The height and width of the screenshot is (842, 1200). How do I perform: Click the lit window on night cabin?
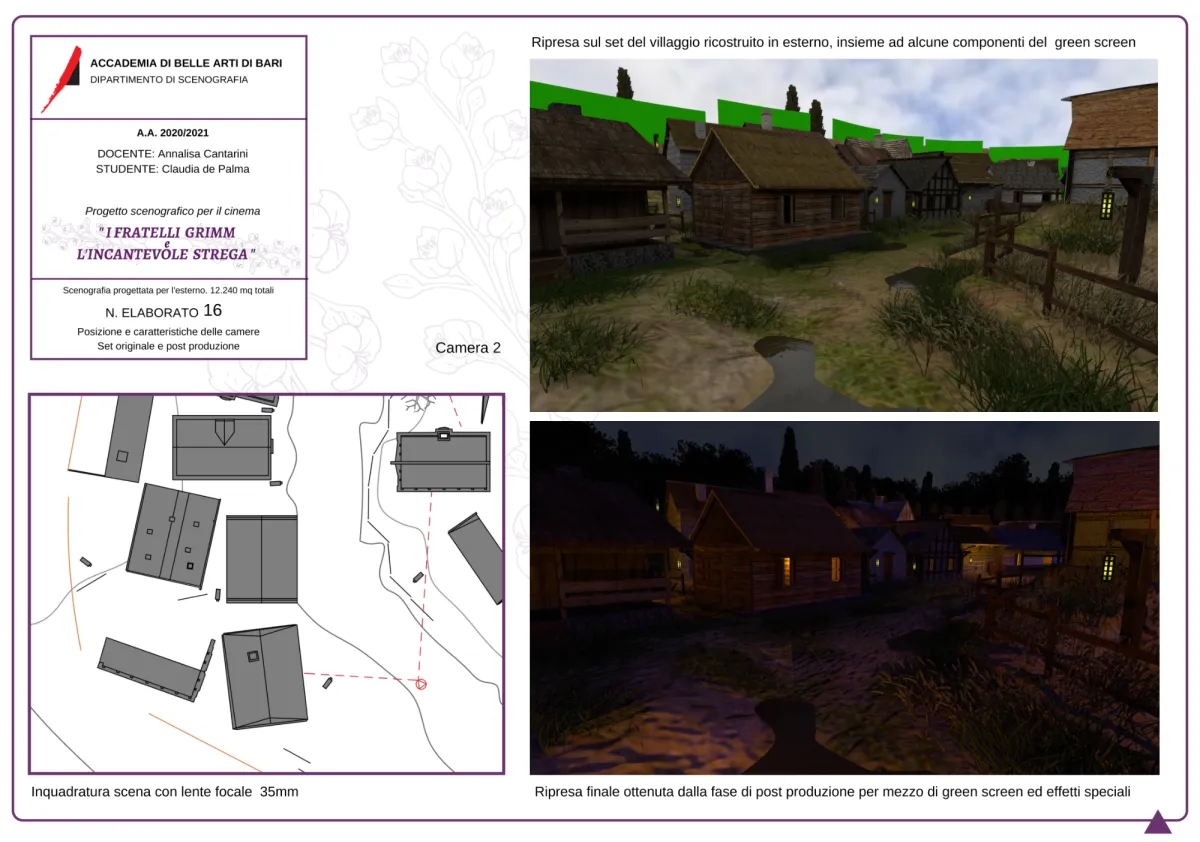point(786,570)
